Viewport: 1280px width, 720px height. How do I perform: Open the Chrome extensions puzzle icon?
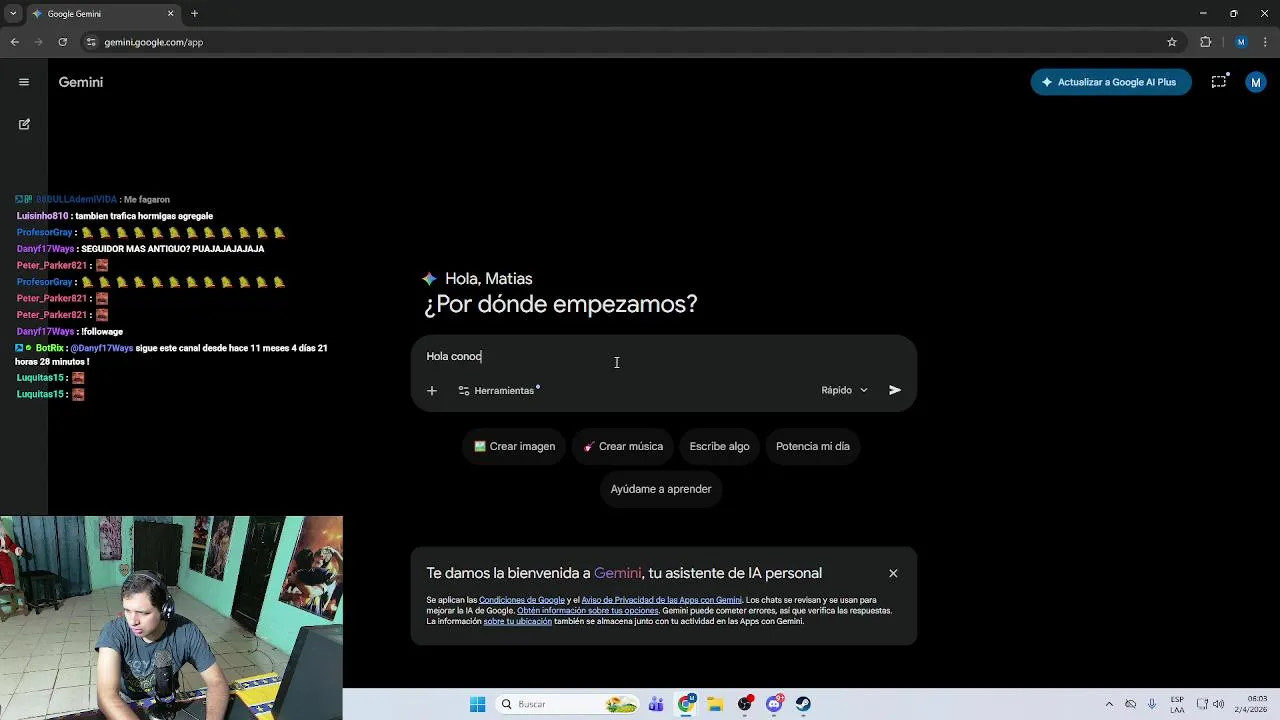1206,42
